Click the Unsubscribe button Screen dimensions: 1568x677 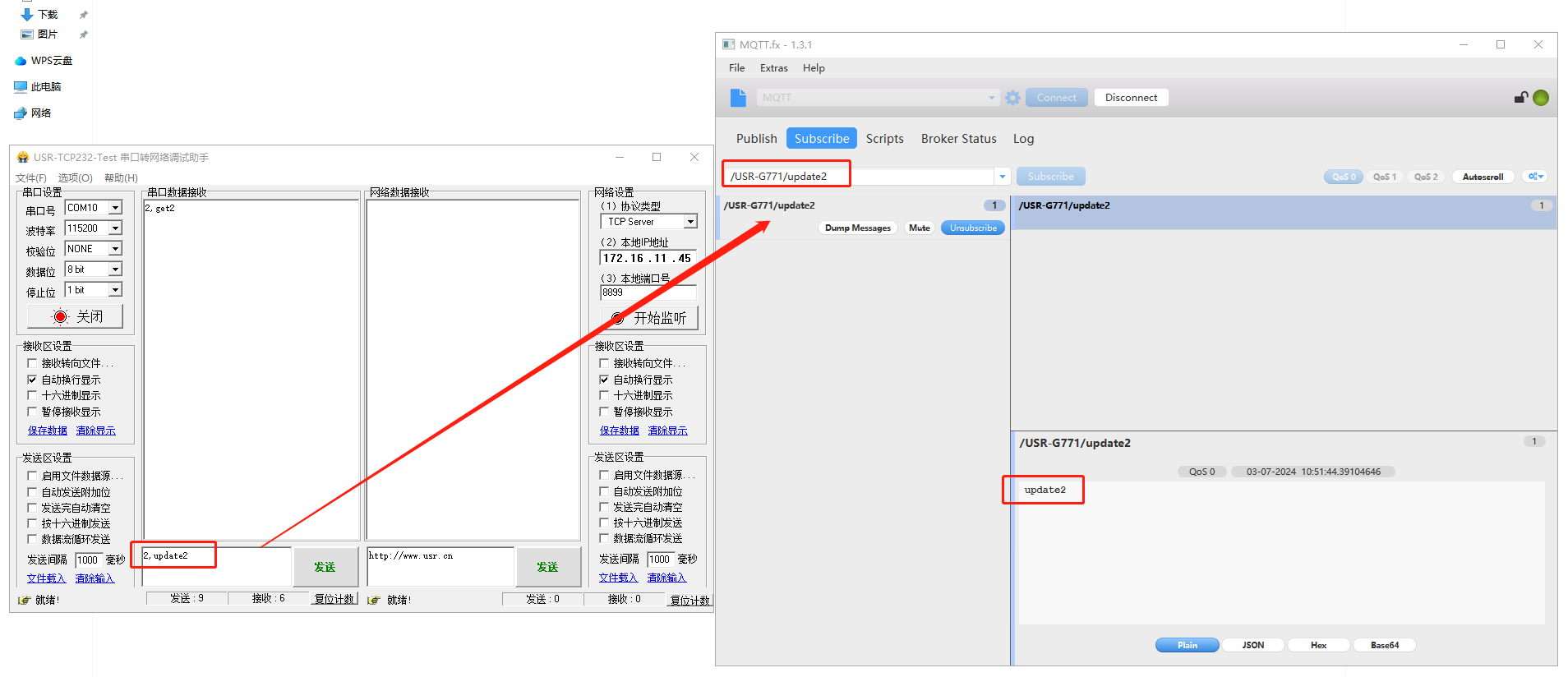(972, 228)
